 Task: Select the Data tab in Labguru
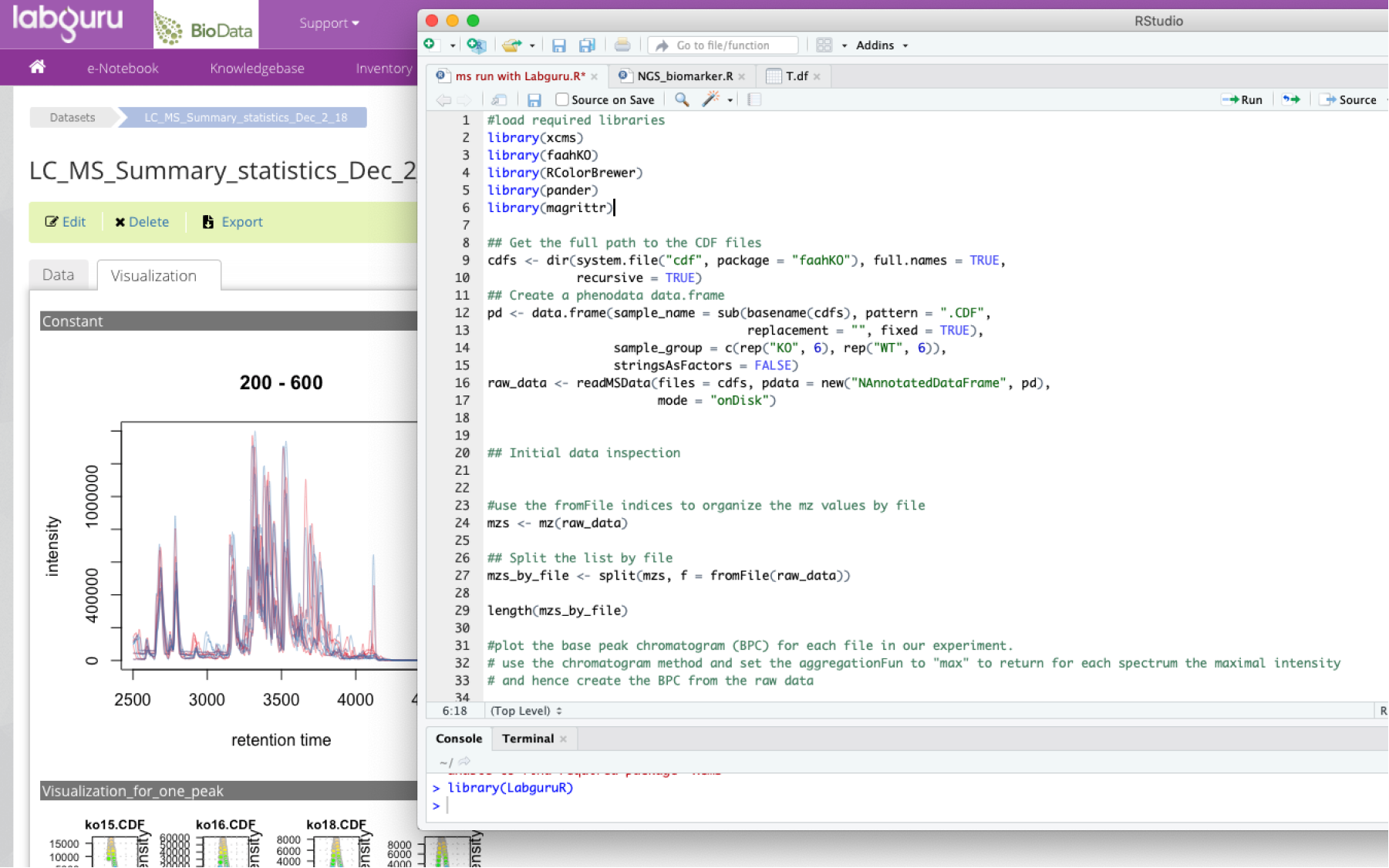pyautogui.click(x=58, y=275)
